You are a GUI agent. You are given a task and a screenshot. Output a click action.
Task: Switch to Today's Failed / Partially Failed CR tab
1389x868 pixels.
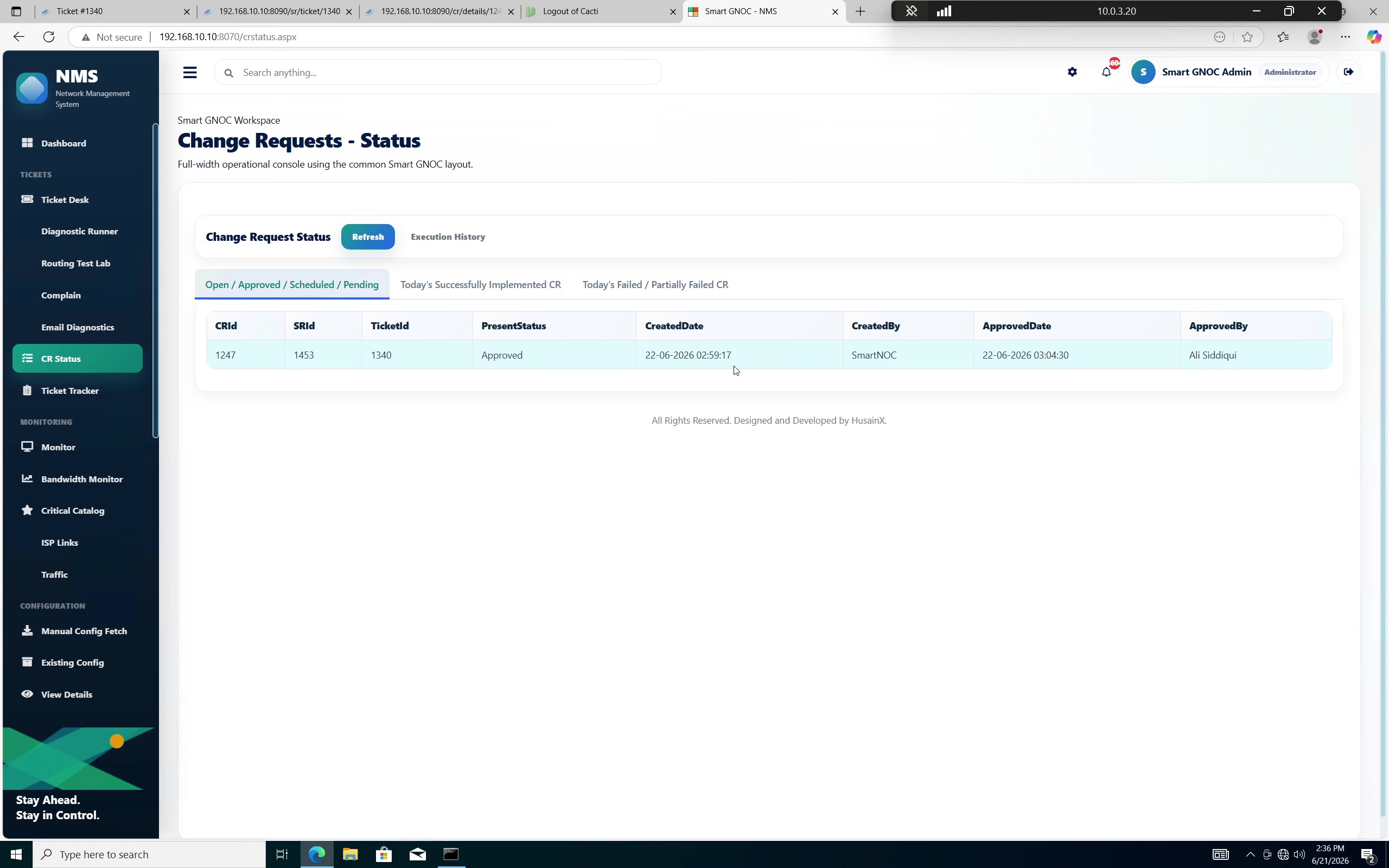[655, 285]
